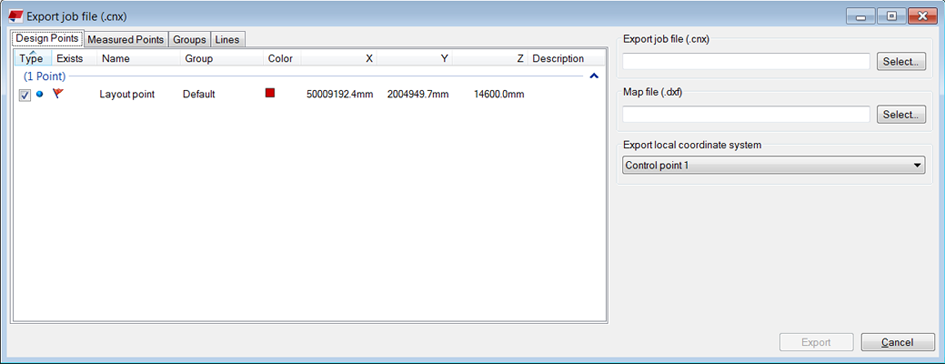Open the Export local coordinate system dropdown
This screenshot has height=364, width=945.
click(x=773, y=165)
